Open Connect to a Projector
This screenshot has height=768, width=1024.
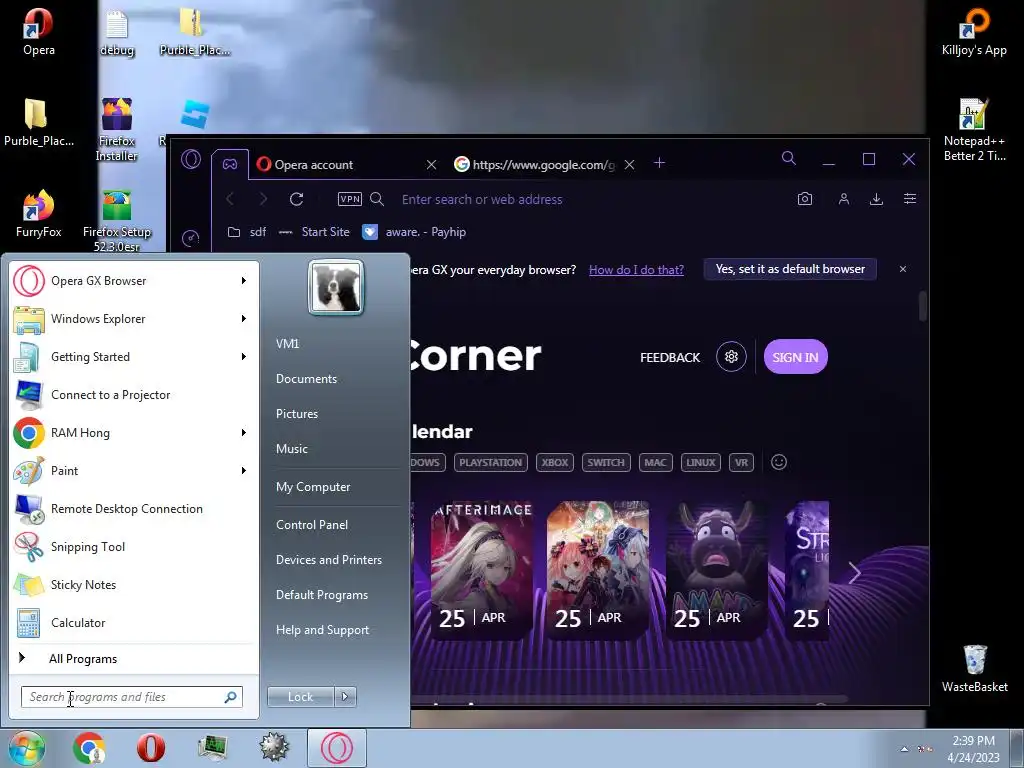133,395
